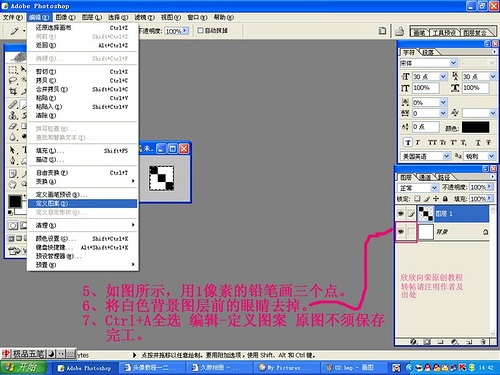Viewport: 500px width, 375px height.
Task: Click the Create new layer icon
Action: click(x=469, y=342)
